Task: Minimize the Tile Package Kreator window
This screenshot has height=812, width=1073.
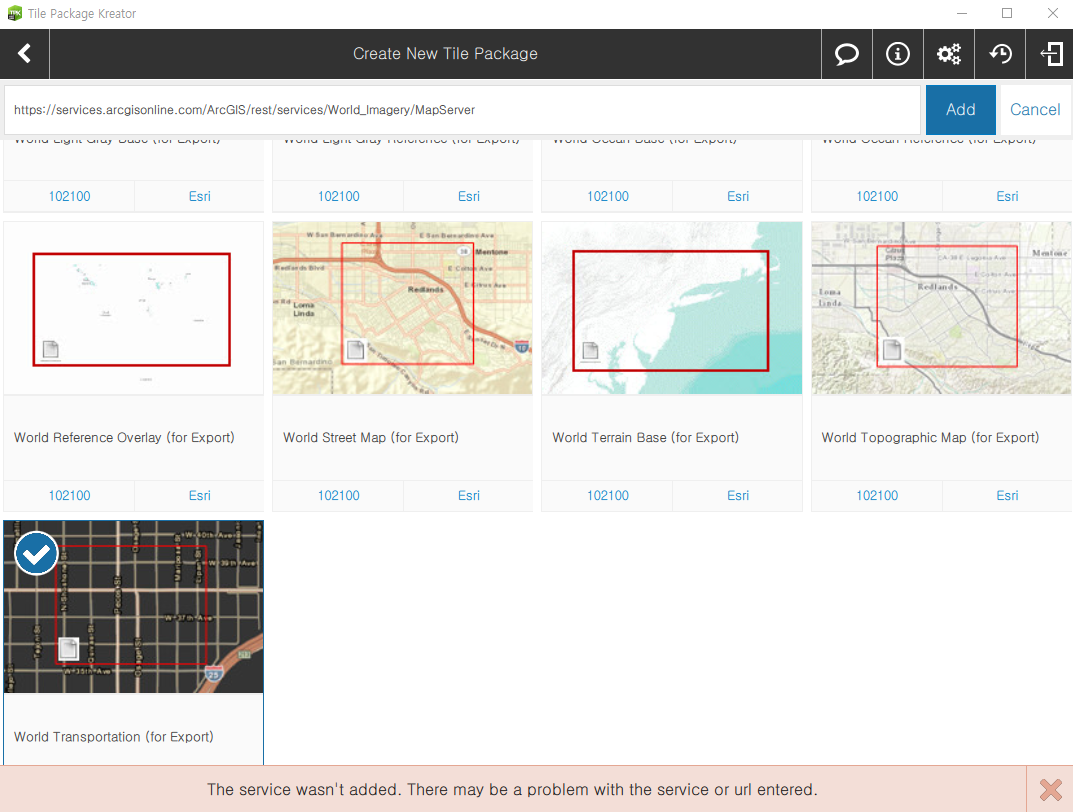Action: 961,13
